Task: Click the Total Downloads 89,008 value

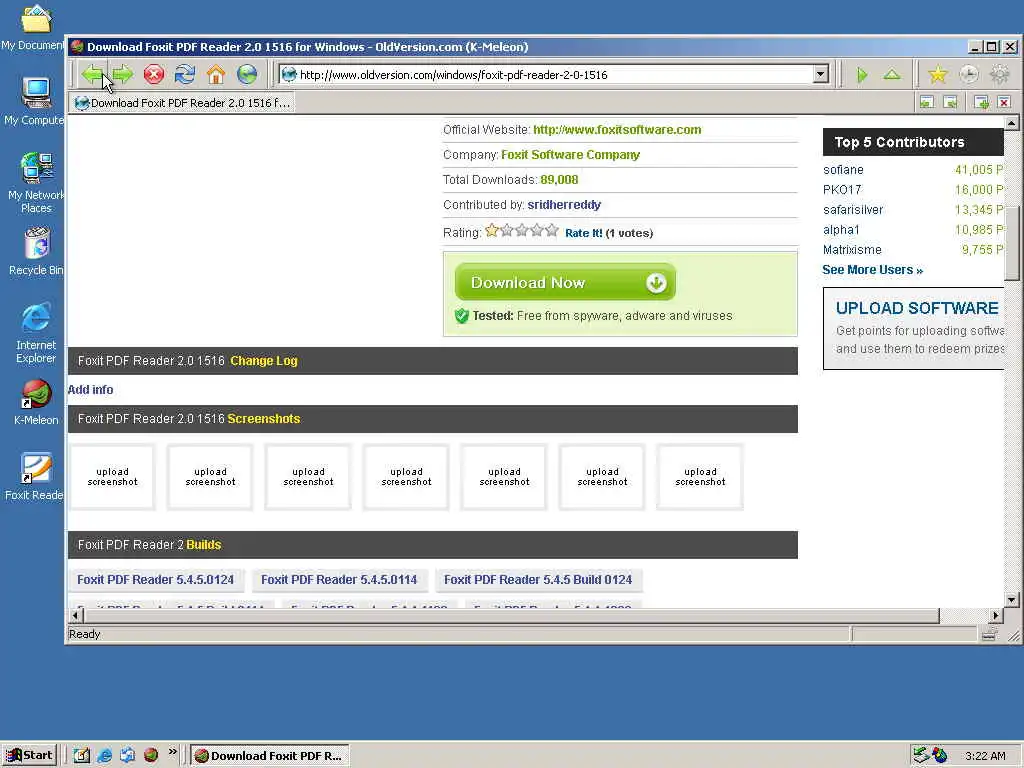Action: (x=559, y=180)
